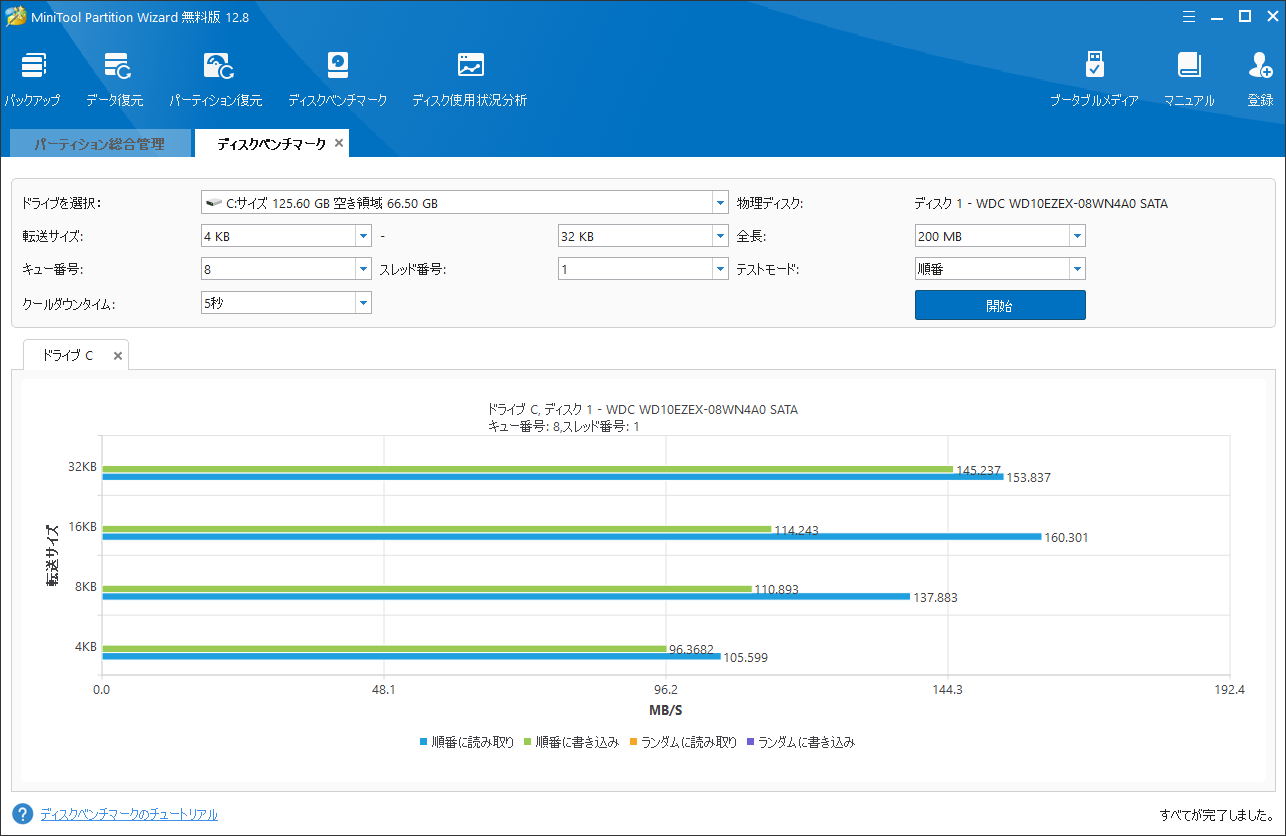
Task: Toggle ランダムに書き込み legend entry
Action: pos(801,742)
